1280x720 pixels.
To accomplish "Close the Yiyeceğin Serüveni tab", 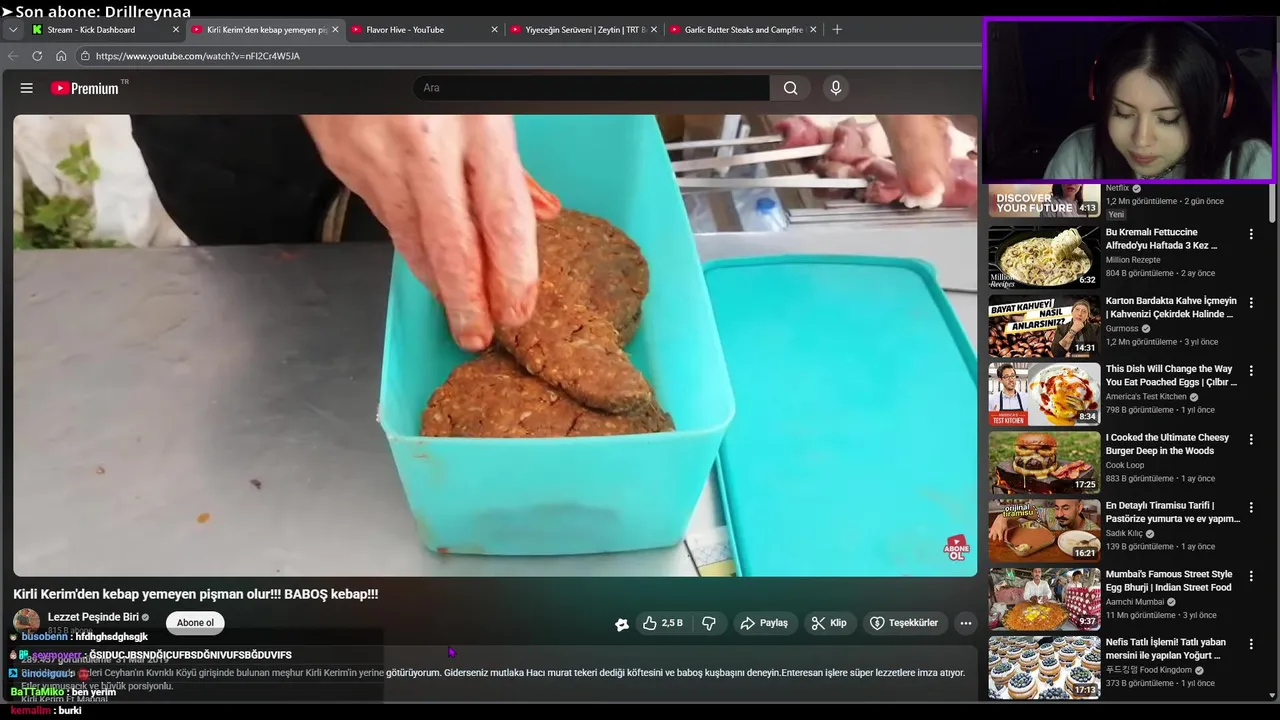I will point(654,30).
